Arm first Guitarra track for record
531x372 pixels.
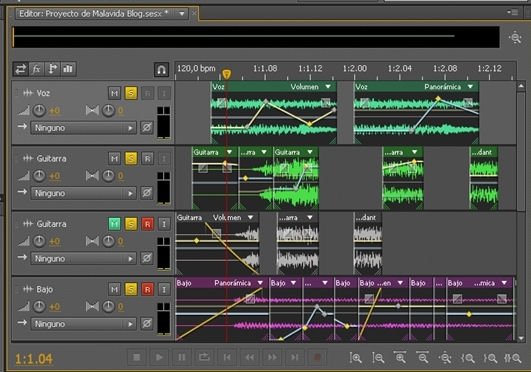click(147, 158)
